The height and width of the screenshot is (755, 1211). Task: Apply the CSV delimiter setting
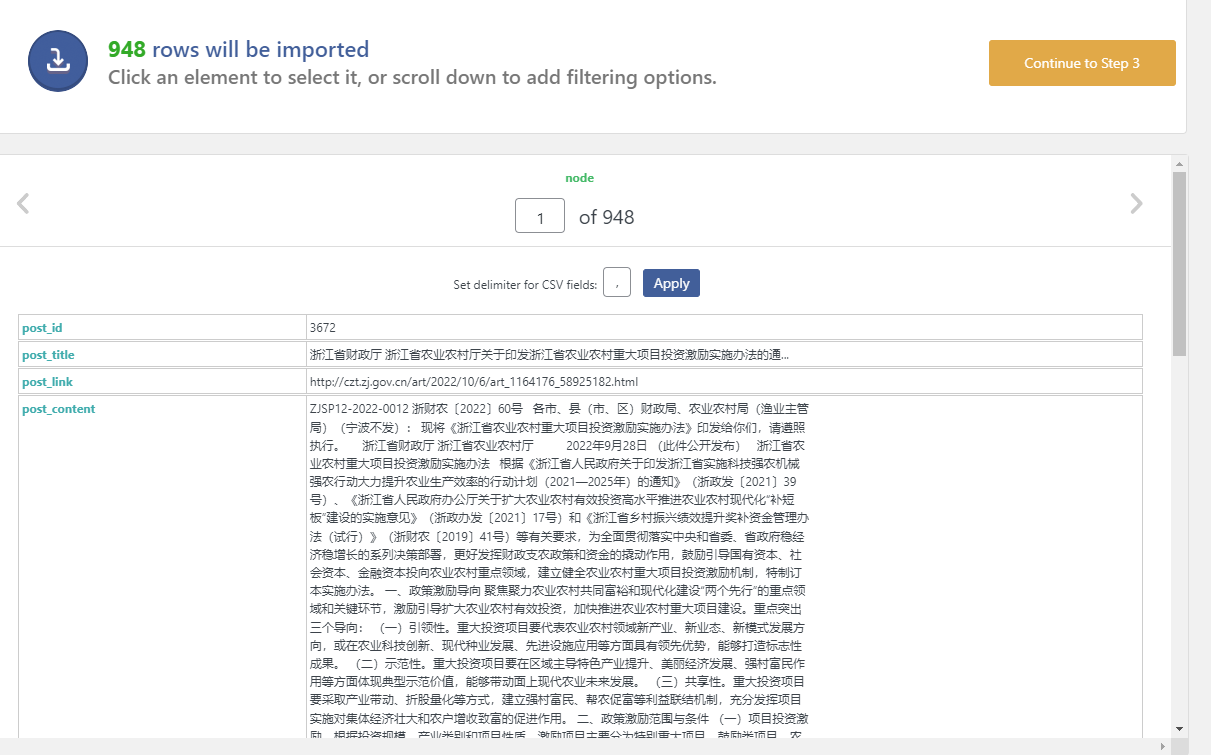[671, 283]
